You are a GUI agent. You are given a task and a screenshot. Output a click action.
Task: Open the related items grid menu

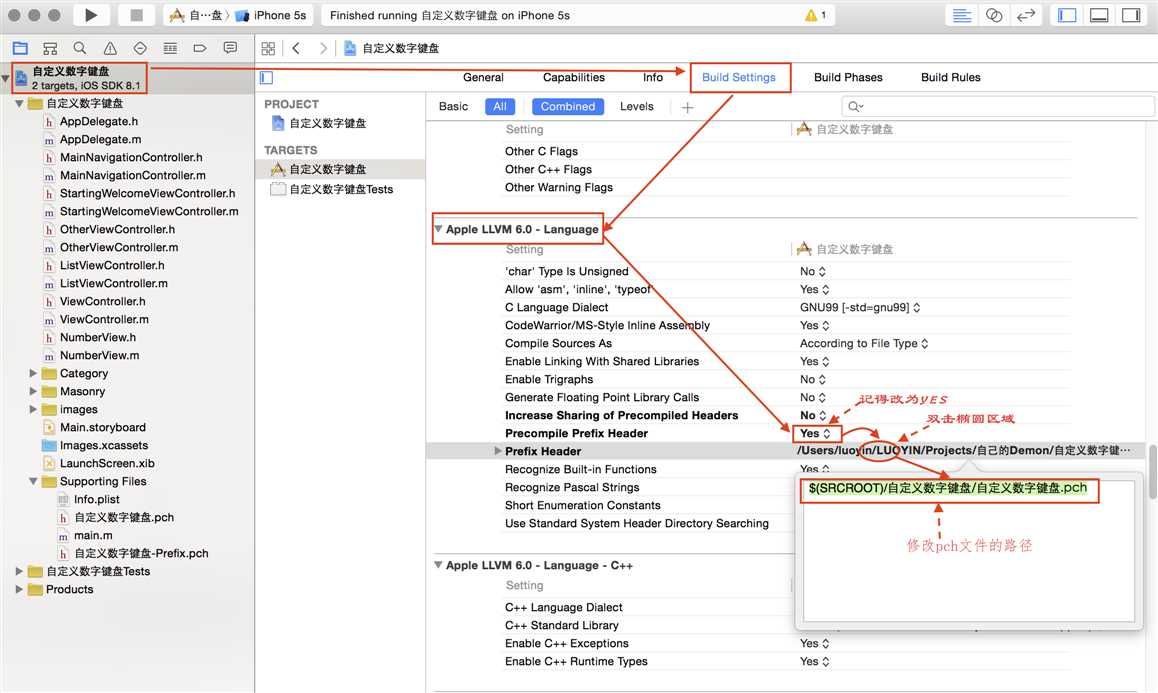click(x=268, y=48)
